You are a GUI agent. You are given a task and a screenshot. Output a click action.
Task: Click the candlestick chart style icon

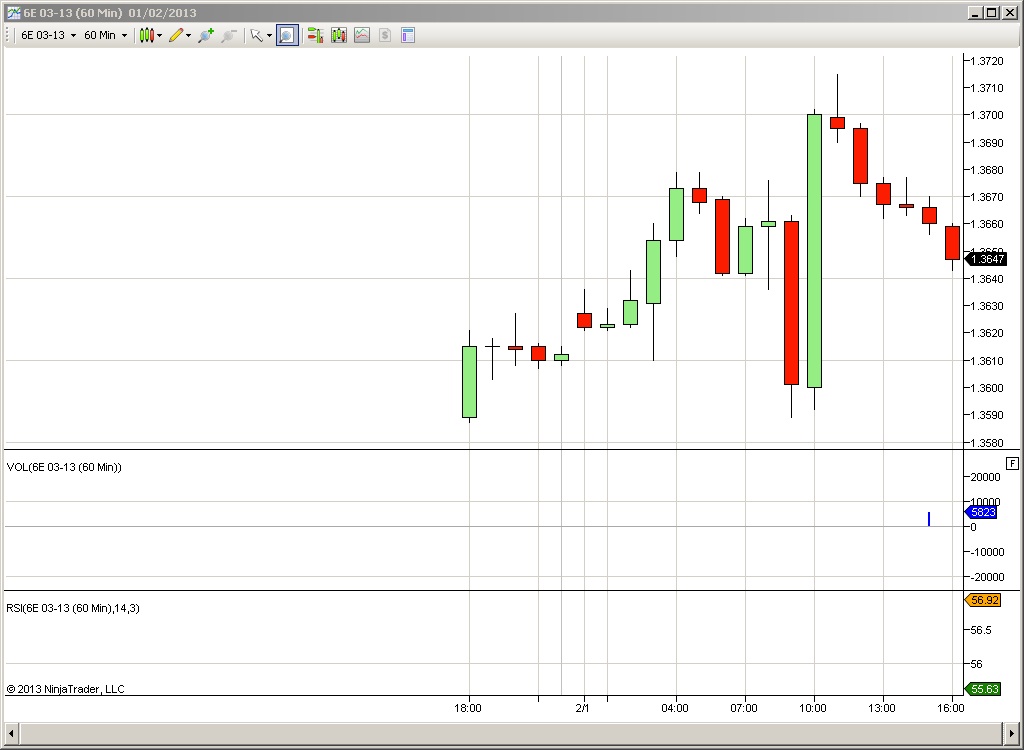pos(146,35)
